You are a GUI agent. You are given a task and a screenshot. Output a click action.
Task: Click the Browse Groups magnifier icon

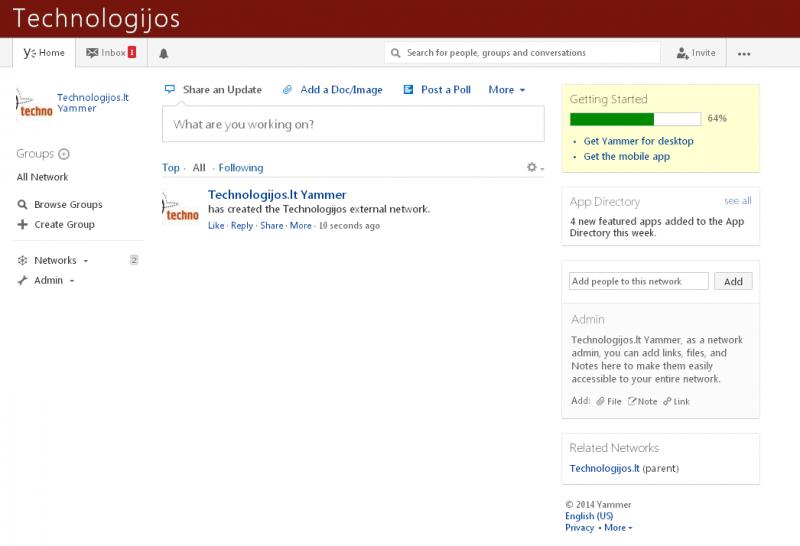22,204
